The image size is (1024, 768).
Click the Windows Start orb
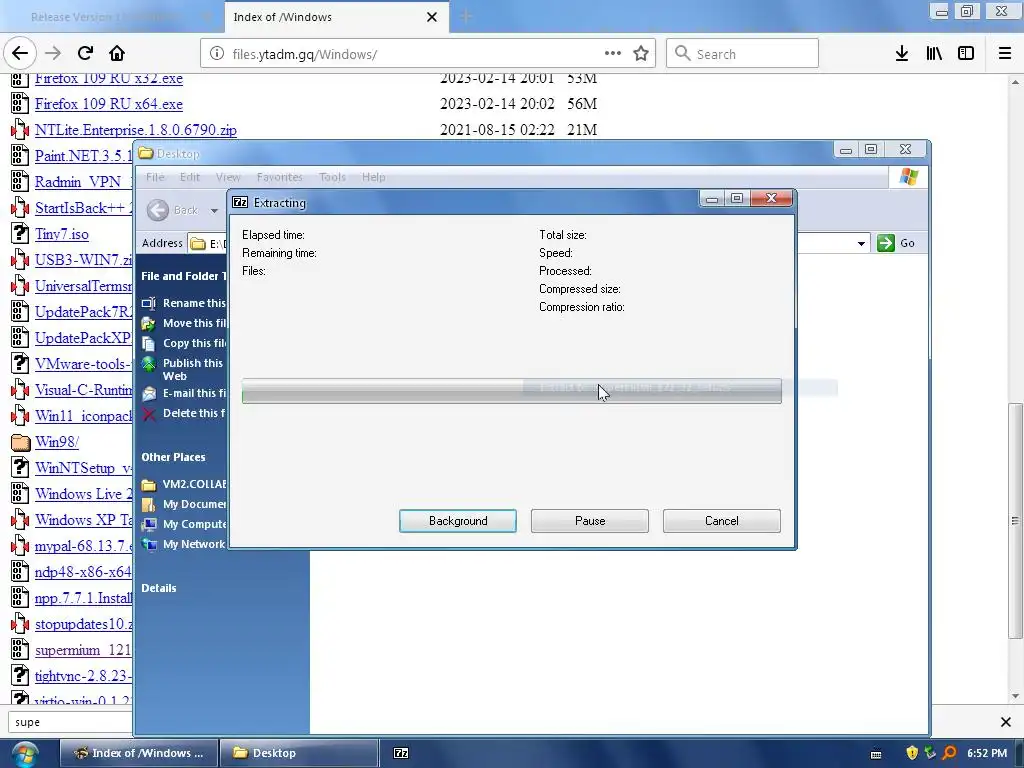point(25,754)
